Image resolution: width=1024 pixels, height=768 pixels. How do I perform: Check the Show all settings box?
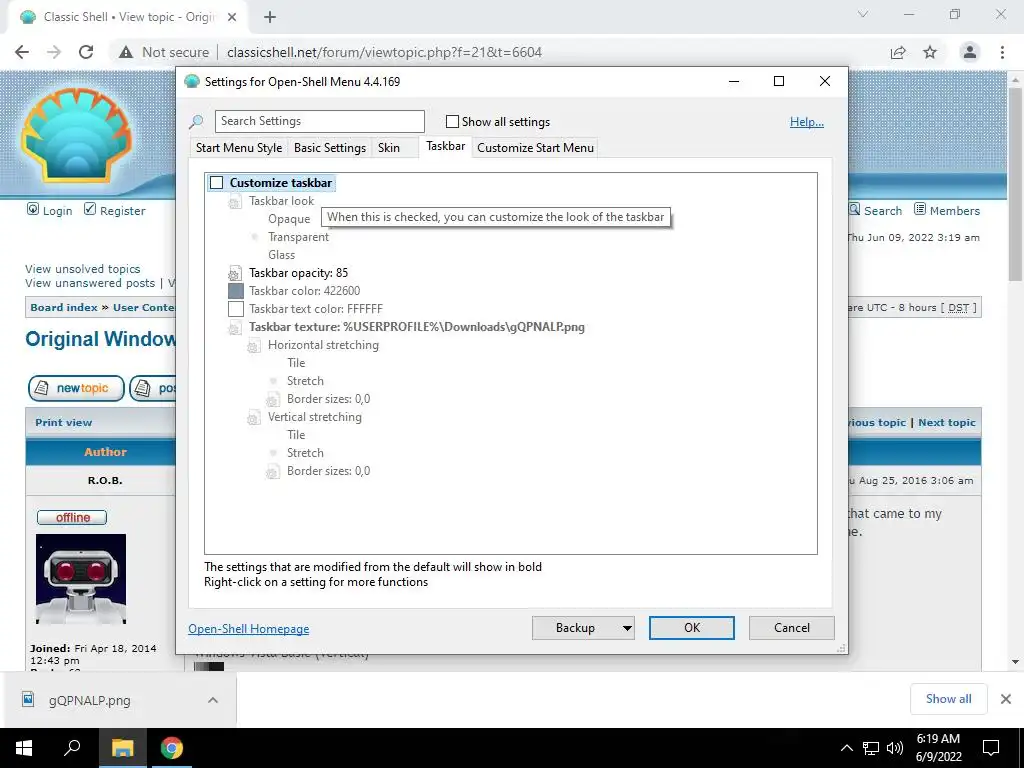click(x=452, y=121)
